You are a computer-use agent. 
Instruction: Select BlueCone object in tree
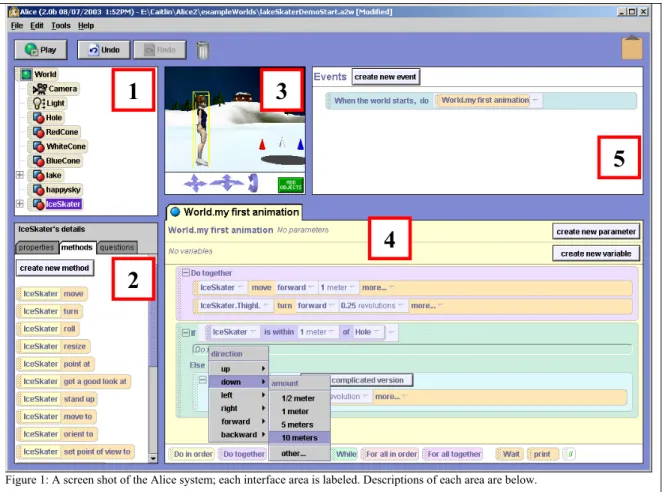pos(56,161)
